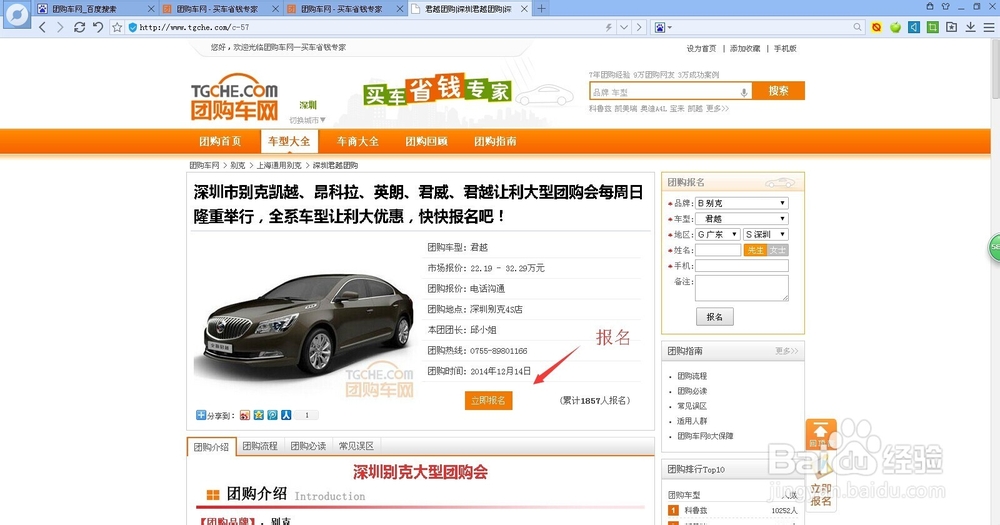This screenshot has height=525, width=1000.
Task: Click 添加收藏 link
Action: (746, 48)
